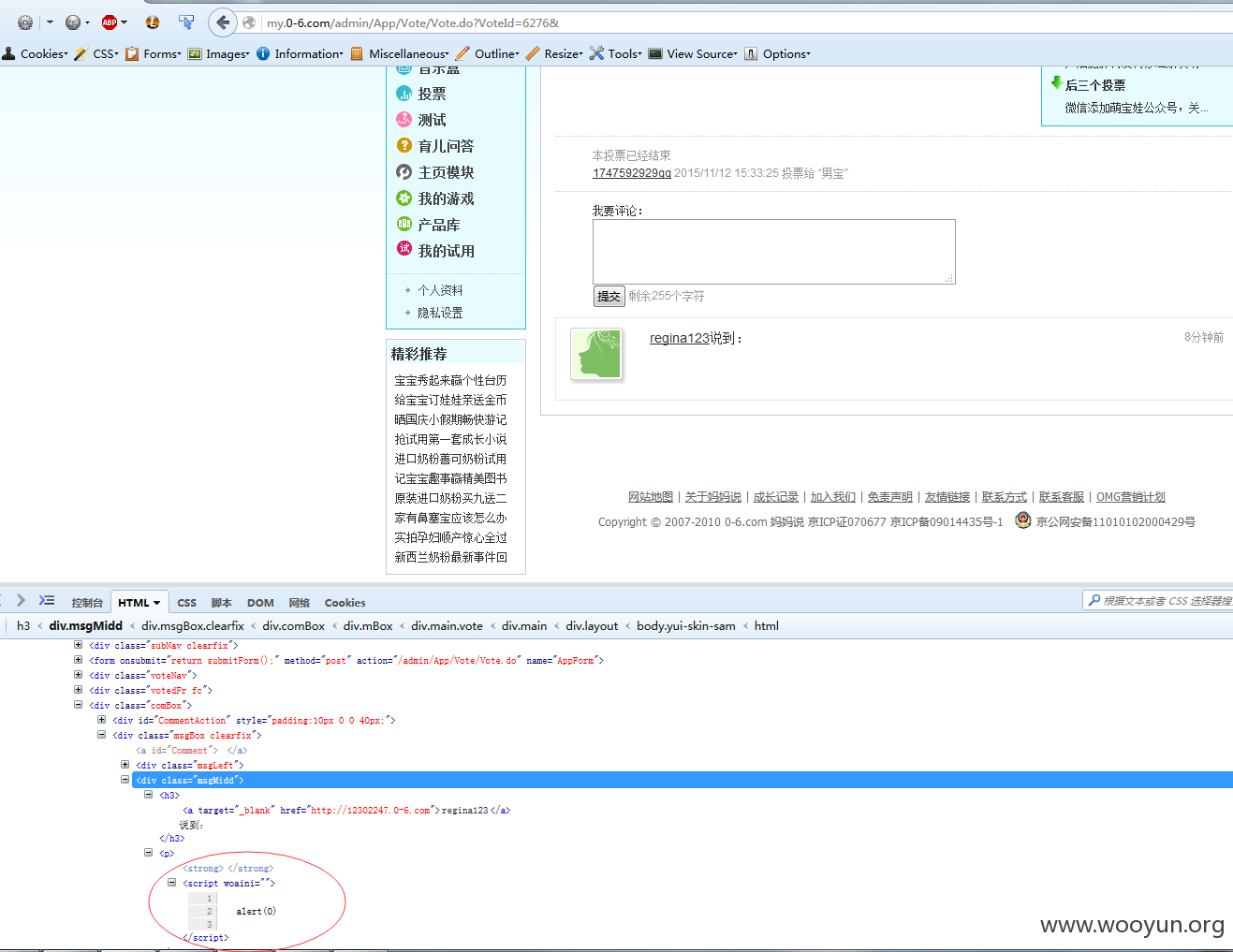Select body.yui-skin-sam in breadcrumb path
This screenshot has width=1233, height=952.
tap(686, 626)
